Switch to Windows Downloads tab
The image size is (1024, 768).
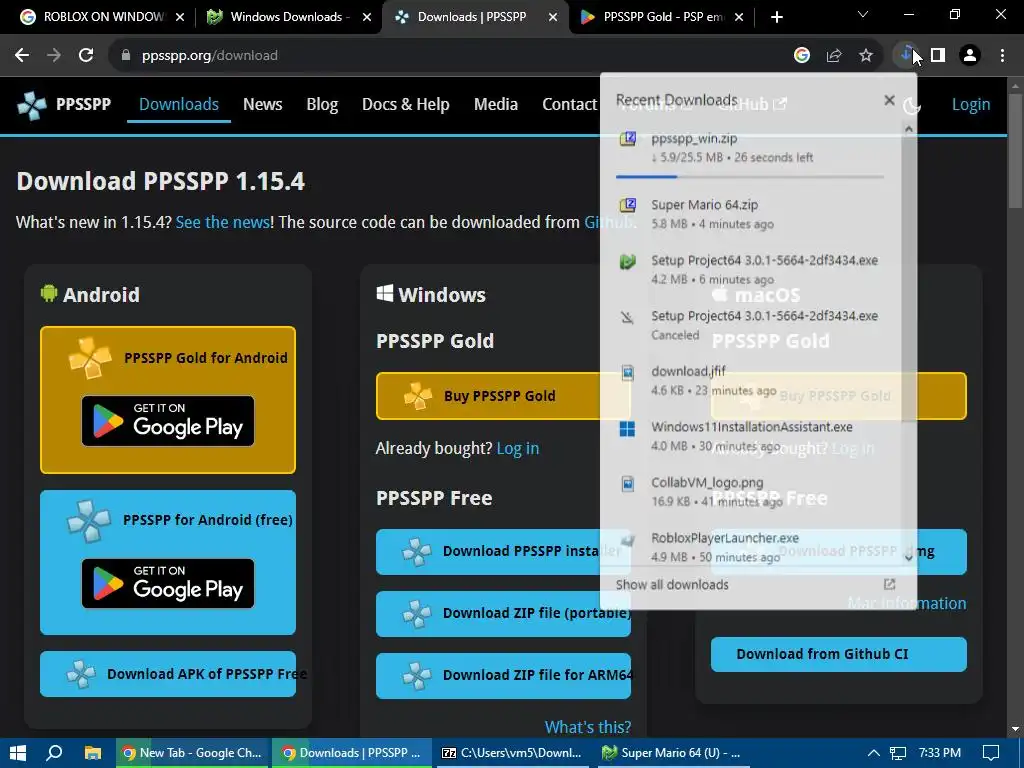coord(290,17)
